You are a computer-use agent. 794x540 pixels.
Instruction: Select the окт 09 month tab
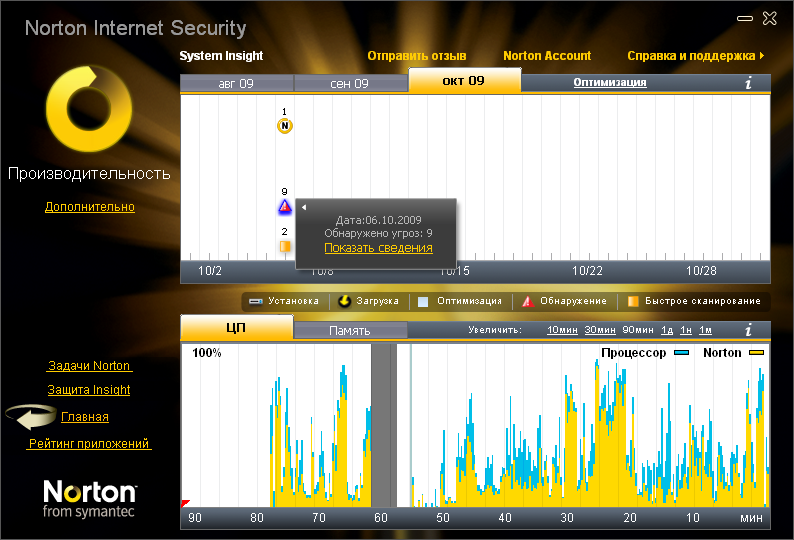click(464, 81)
